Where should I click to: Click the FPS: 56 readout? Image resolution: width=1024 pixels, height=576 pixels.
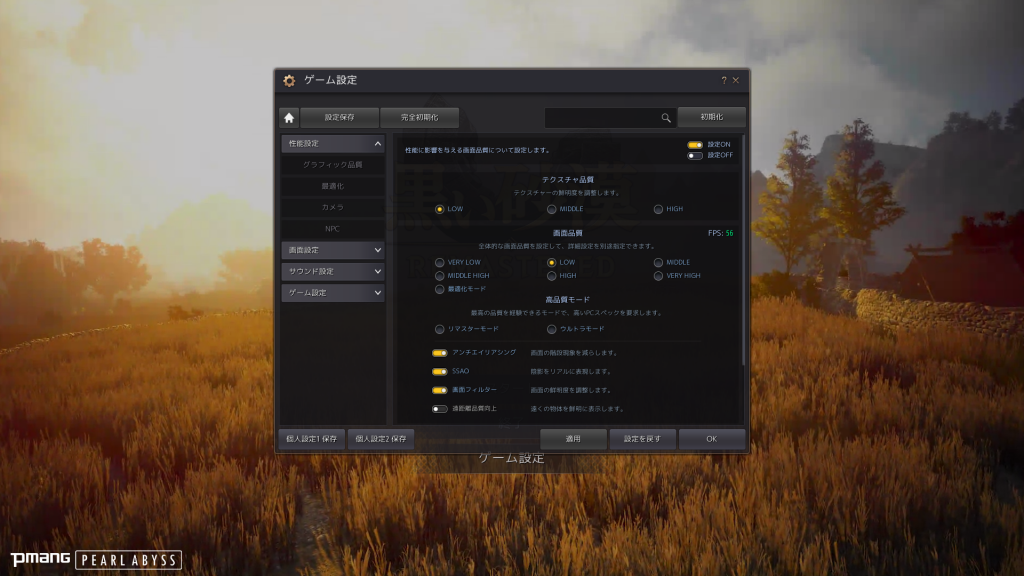(x=720, y=233)
